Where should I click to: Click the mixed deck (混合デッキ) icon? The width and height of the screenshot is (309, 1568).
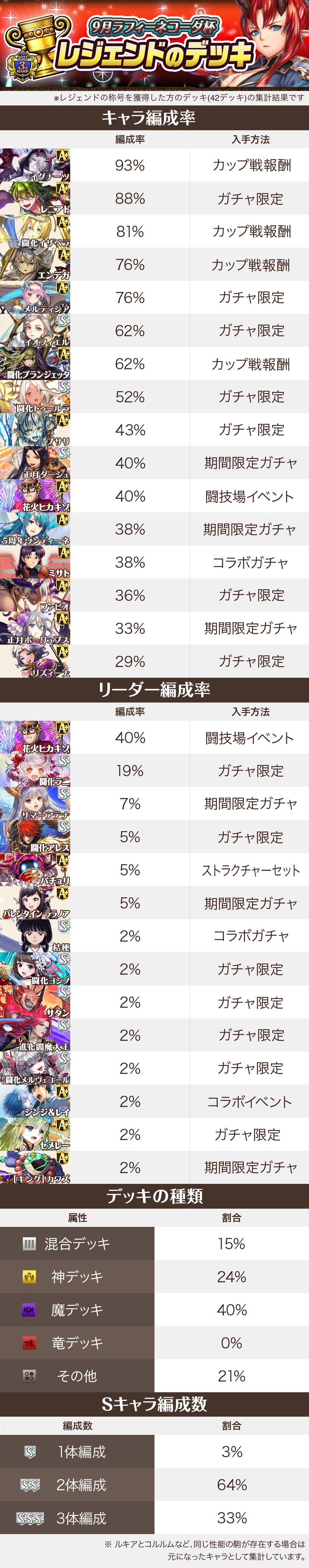29,1243
